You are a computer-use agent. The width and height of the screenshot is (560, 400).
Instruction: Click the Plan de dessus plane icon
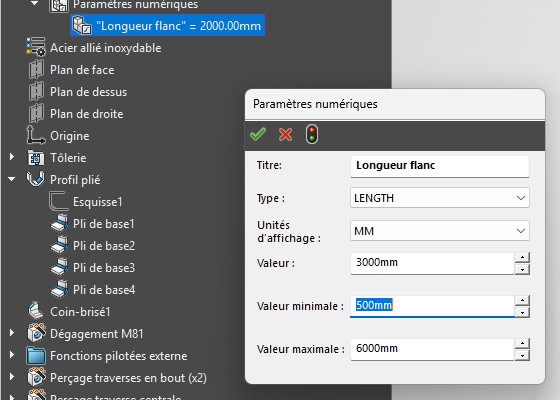36,91
